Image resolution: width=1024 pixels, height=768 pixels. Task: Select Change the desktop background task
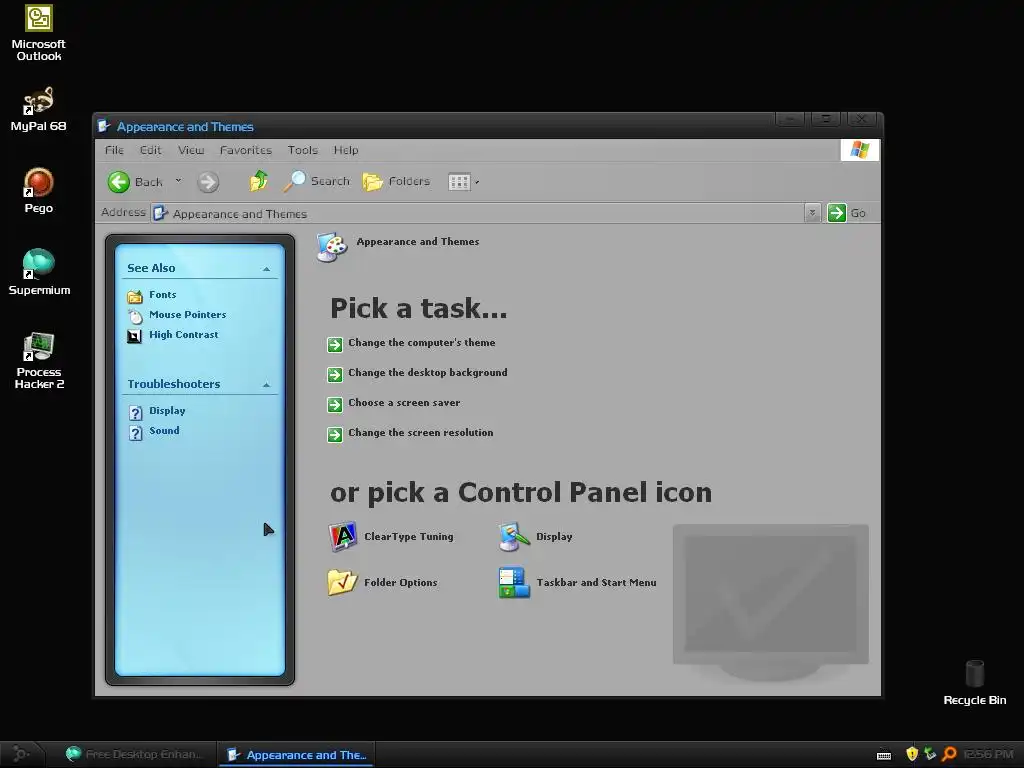pos(427,372)
